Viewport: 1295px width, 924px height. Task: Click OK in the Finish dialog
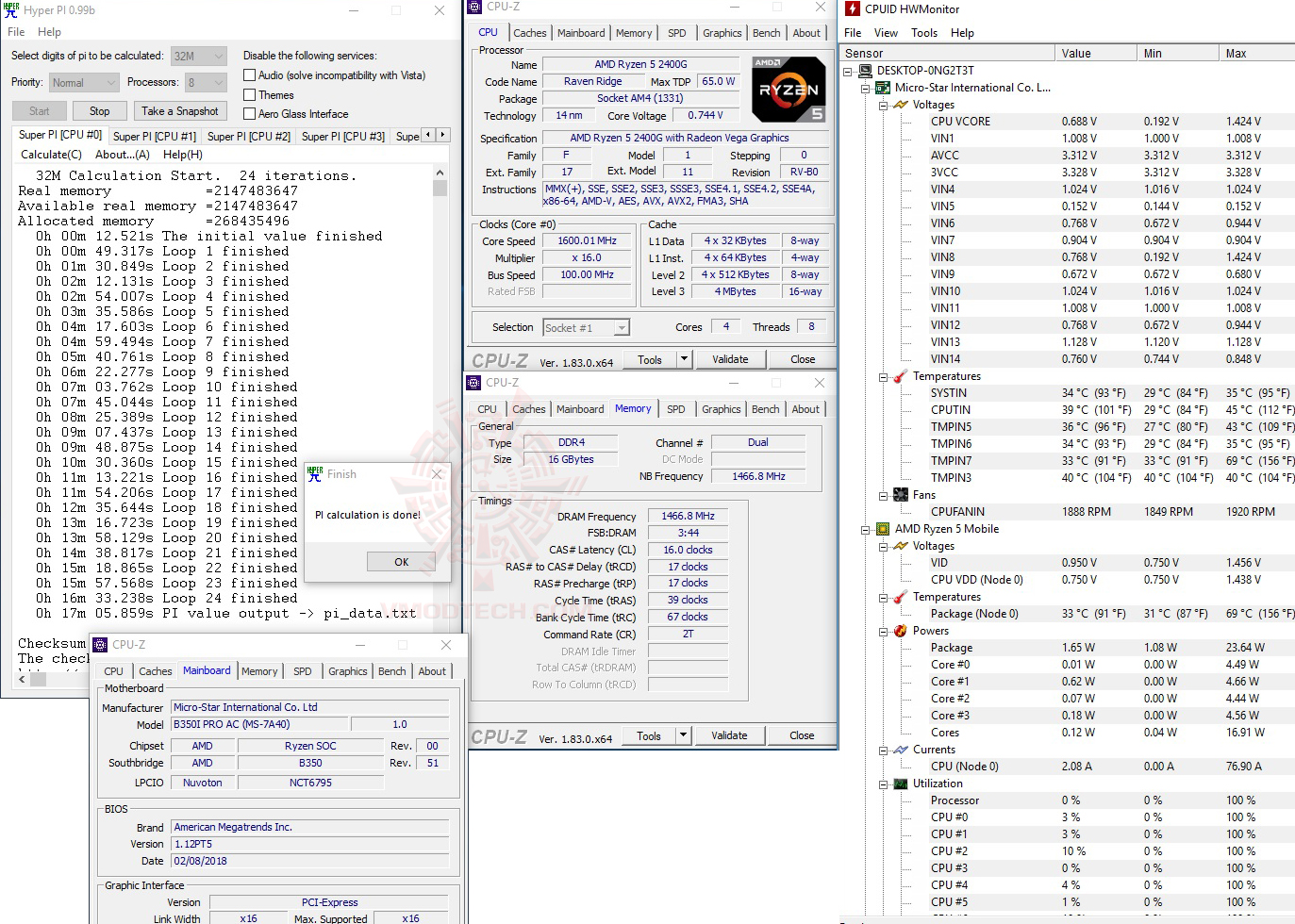tap(401, 562)
